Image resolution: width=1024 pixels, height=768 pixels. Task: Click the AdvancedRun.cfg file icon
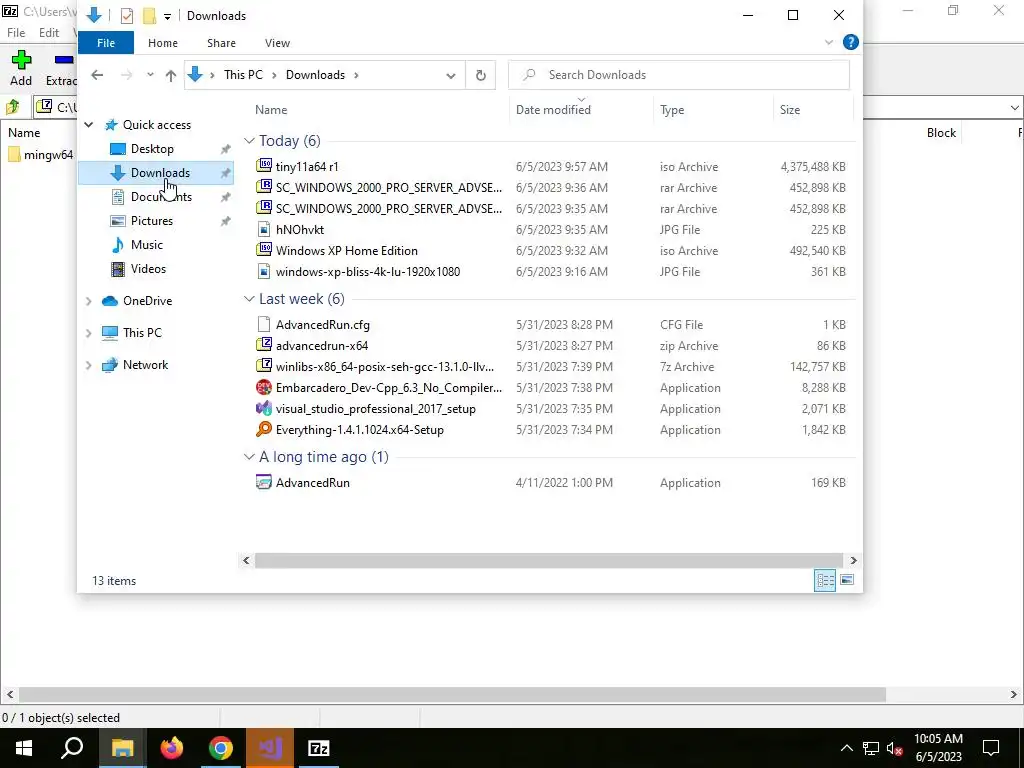(x=264, y=324)
